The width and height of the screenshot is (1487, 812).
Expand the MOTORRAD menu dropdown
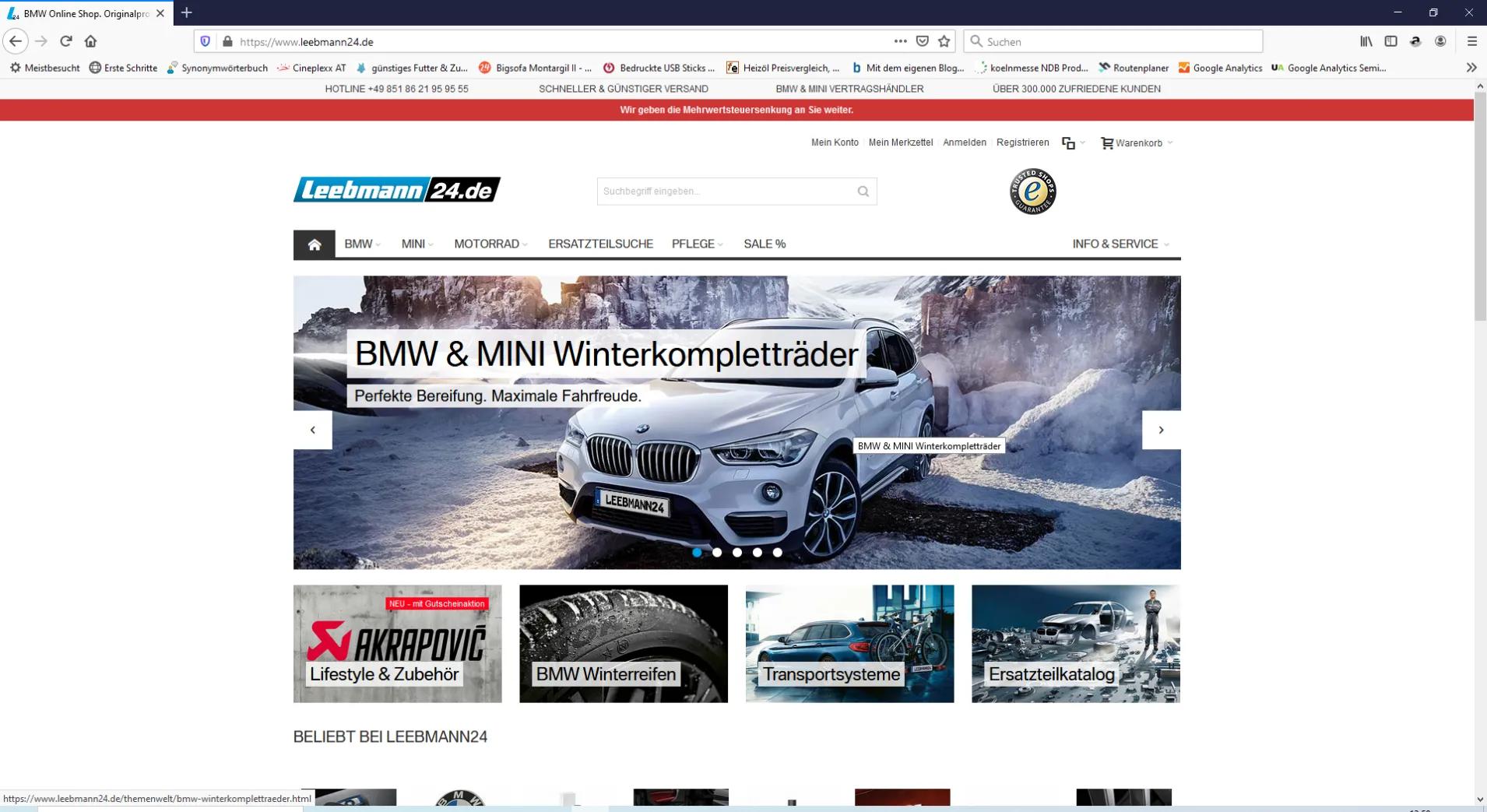(490, 244)
